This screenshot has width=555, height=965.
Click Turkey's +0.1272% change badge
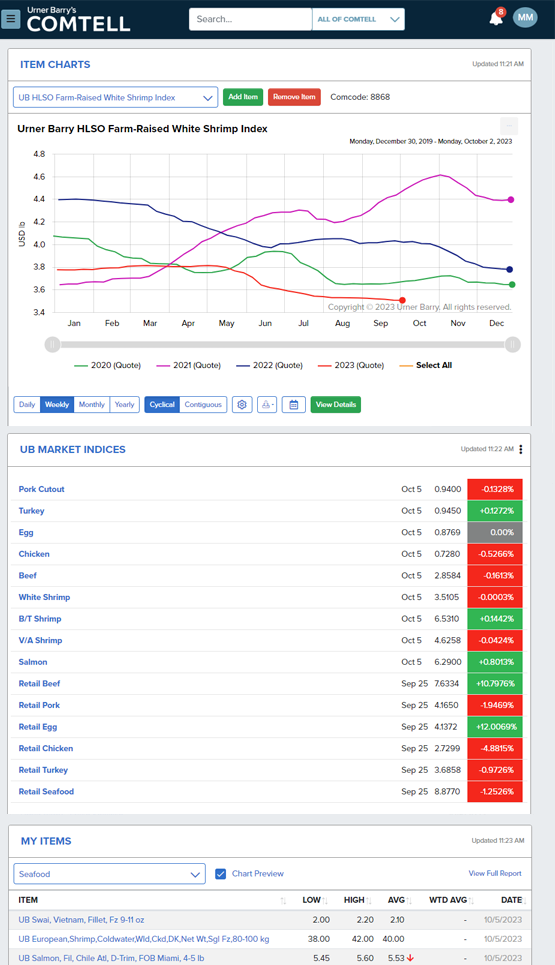point(495,511)
